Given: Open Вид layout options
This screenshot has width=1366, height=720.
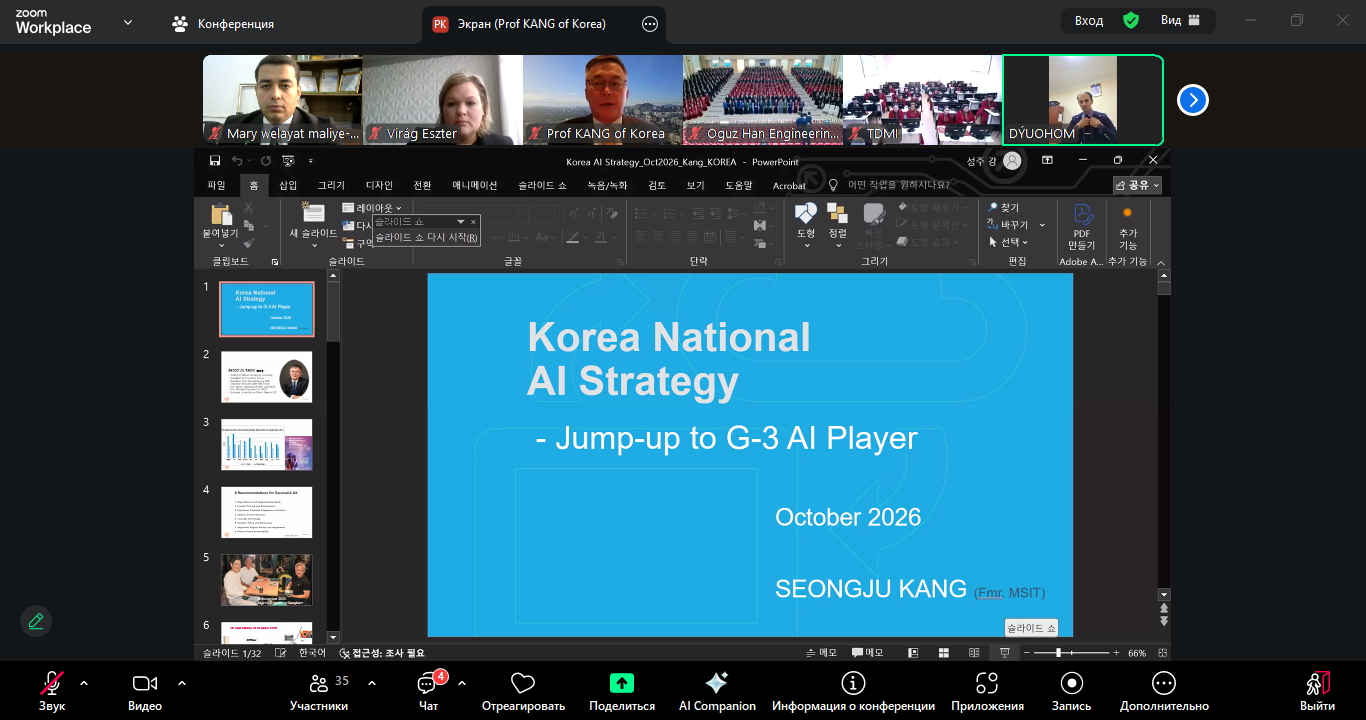Looking at the screenshot, I should (1180, 20).
